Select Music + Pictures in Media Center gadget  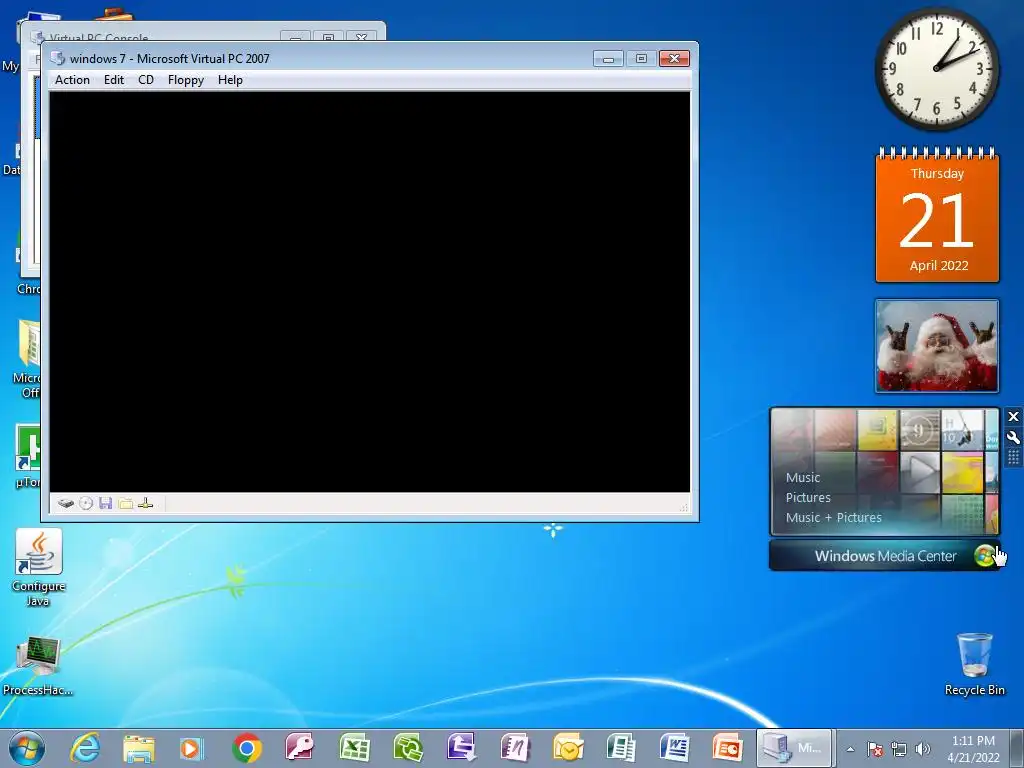(833, 517)
